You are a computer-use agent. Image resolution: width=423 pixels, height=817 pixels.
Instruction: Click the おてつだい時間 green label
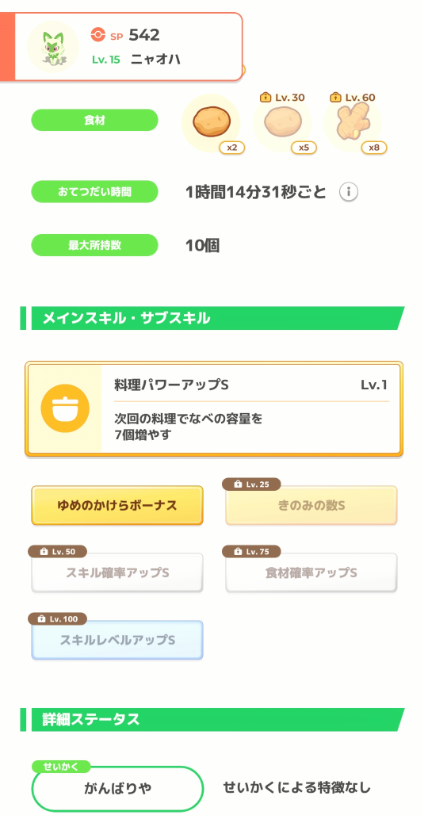pyautogui.click(x=94, y=192)
